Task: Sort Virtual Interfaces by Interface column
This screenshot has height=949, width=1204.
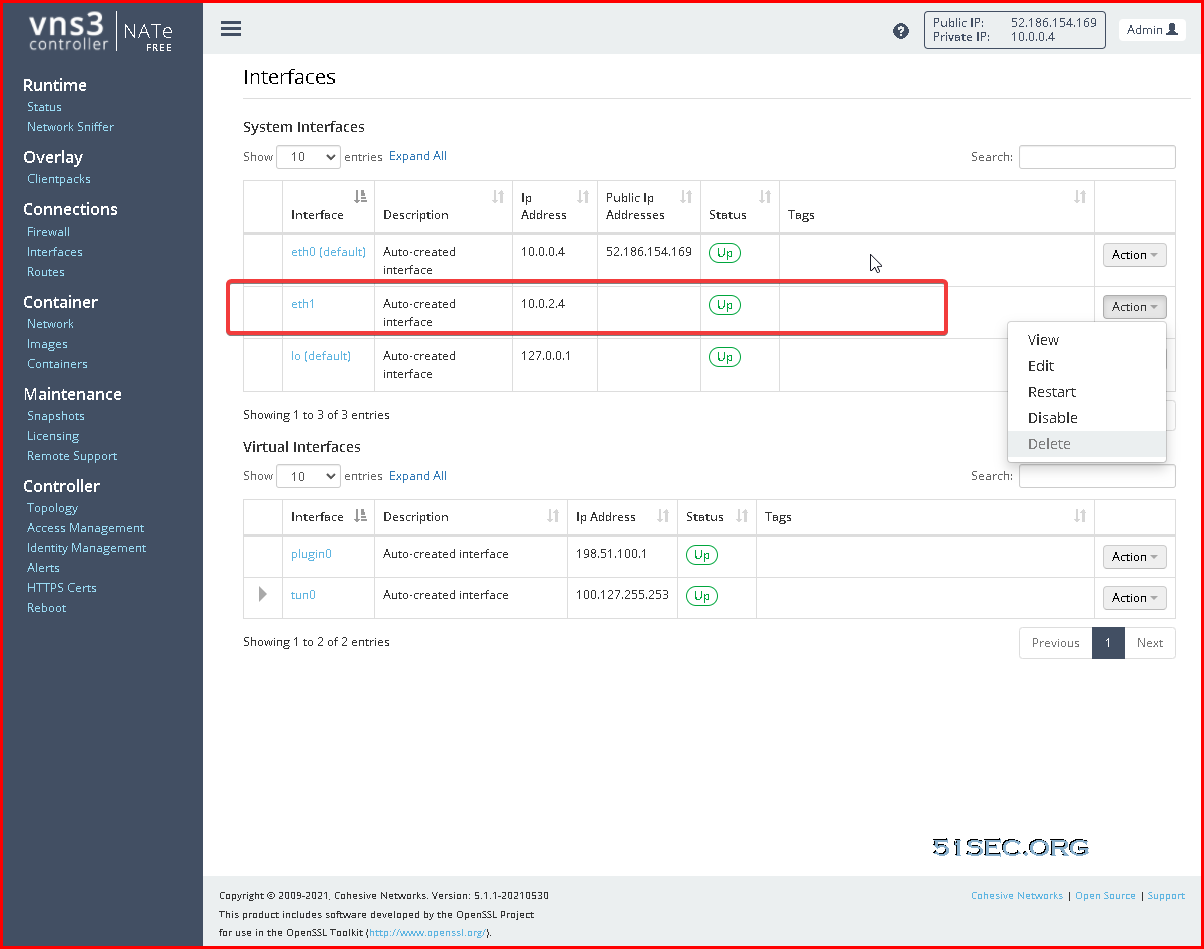Action: pyautogui.click(x=328, y=517)
